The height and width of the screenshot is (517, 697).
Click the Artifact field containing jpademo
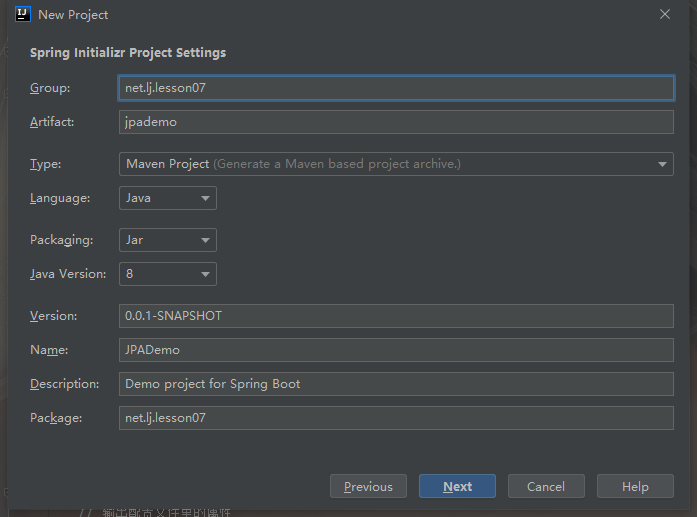396,122
